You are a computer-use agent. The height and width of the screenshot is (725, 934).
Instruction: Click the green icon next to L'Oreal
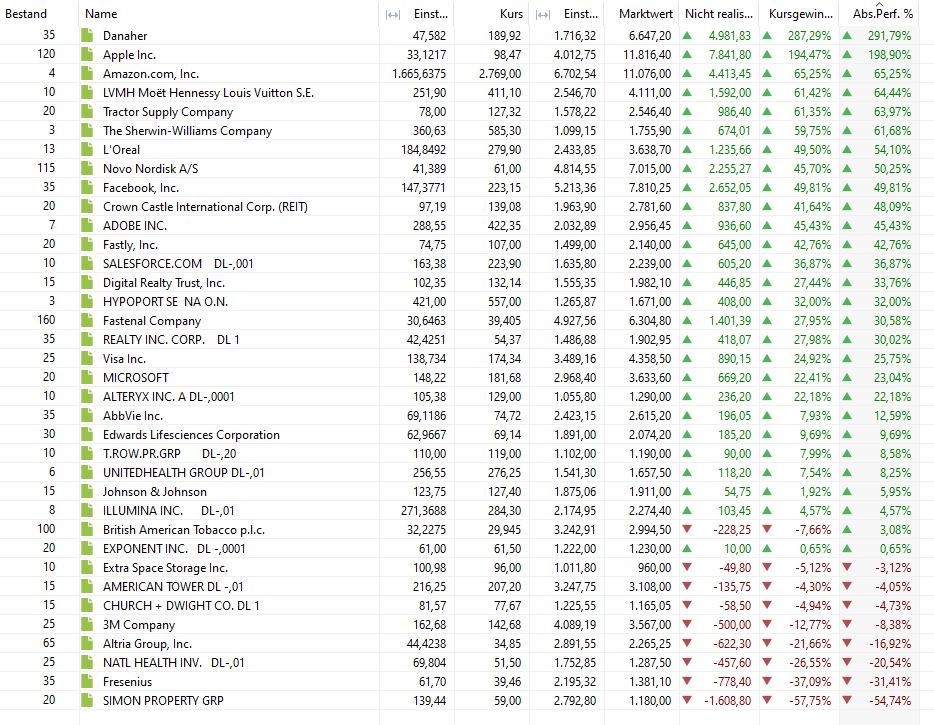[87, 150]
